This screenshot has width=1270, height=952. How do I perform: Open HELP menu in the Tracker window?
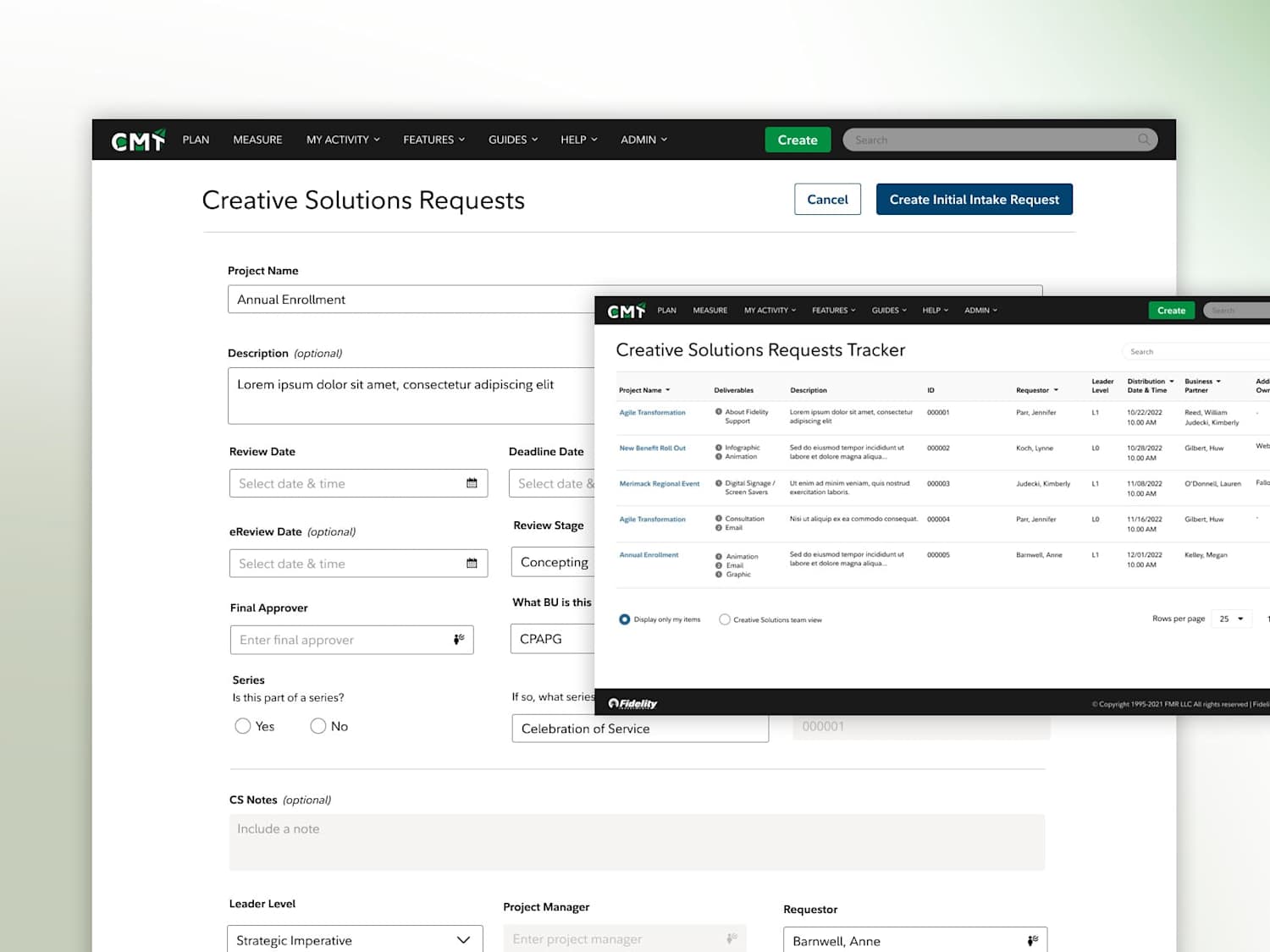935,311
